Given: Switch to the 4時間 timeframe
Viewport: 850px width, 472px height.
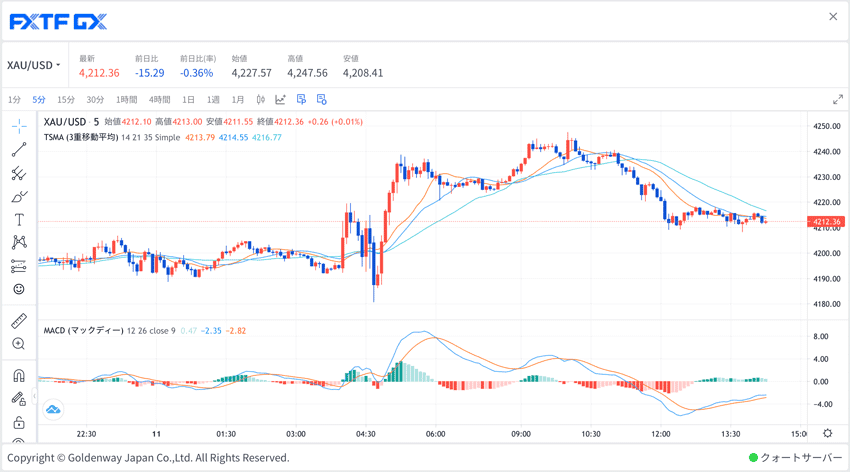Looking at the screenshot, I should click(159, 100).
